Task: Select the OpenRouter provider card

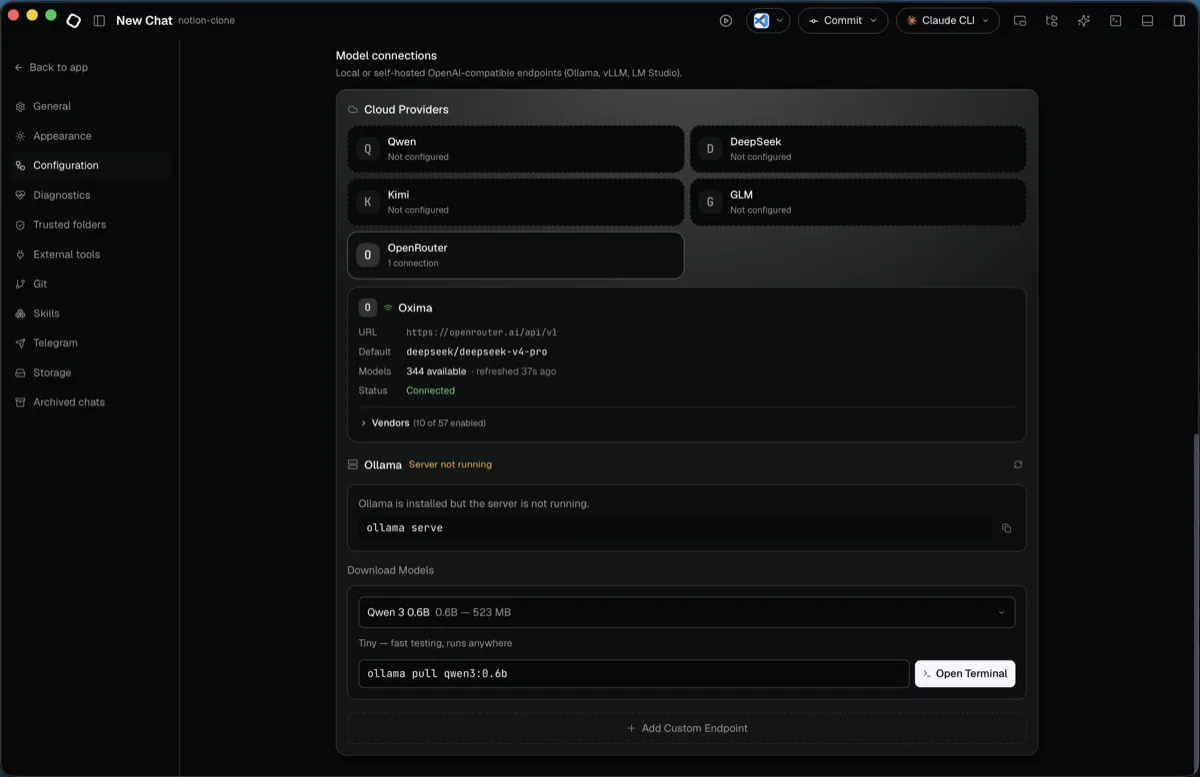Action: [515, 255]
